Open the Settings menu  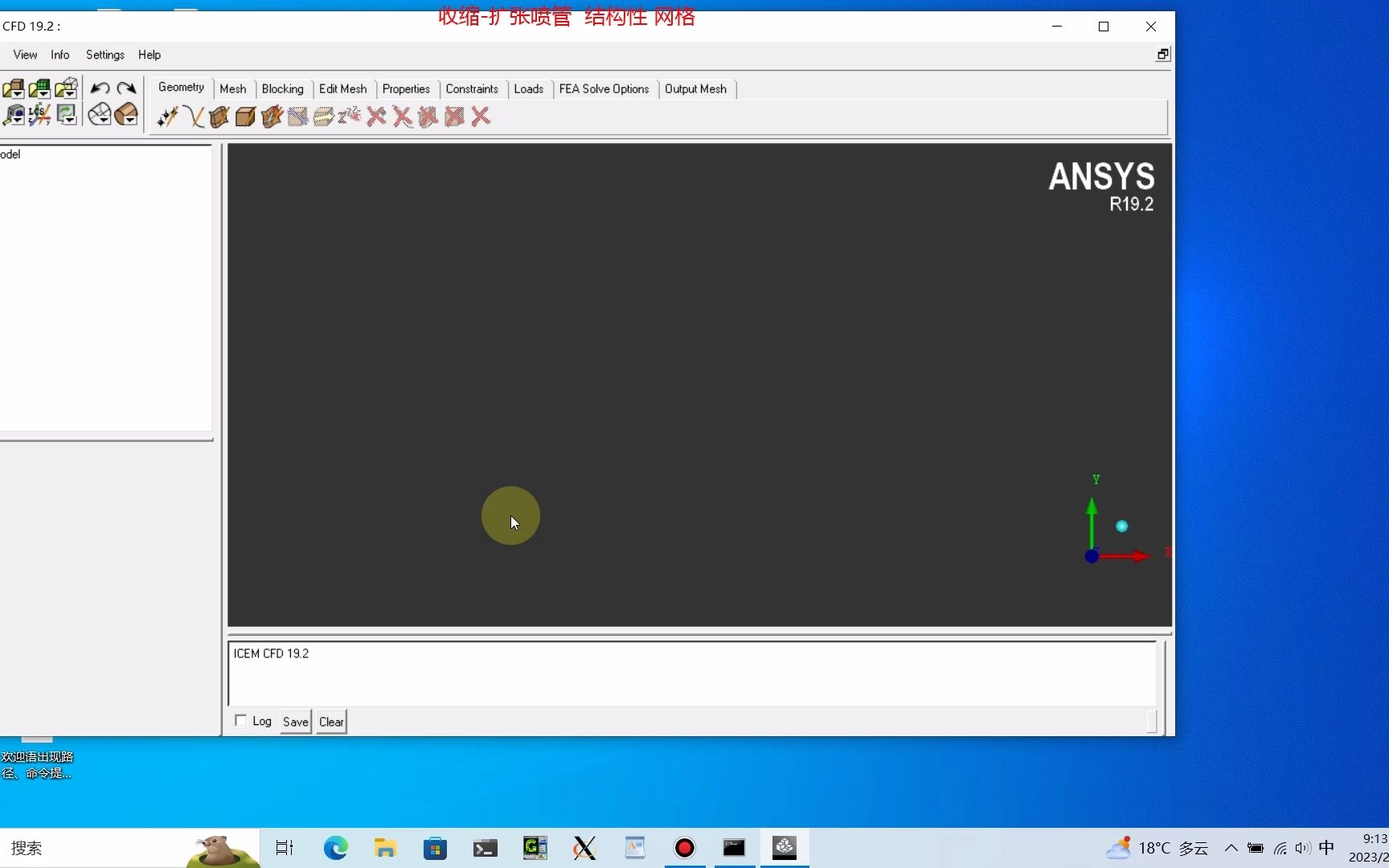[x=105, y=55]
